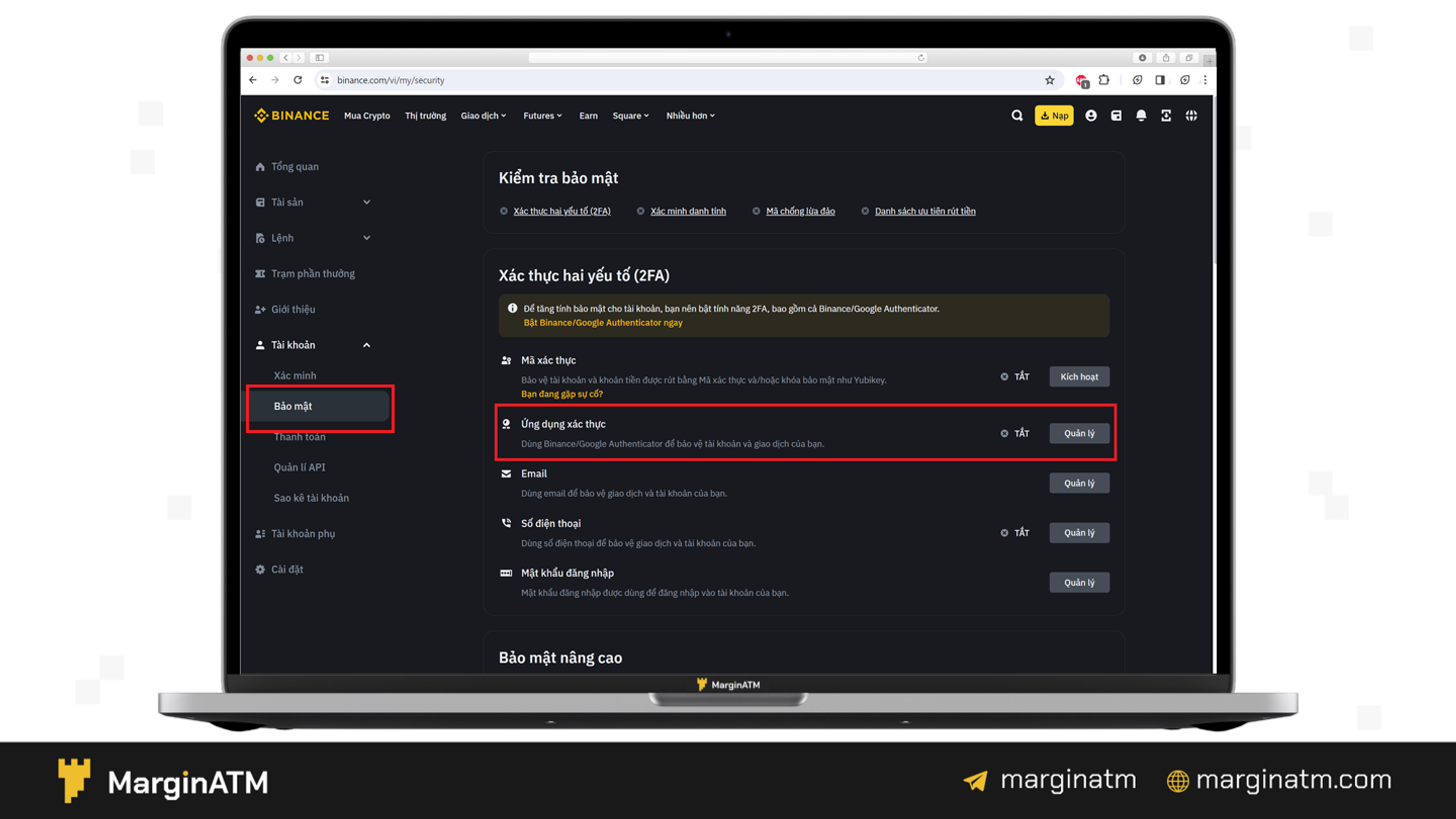
Task: Open the browser extensions puzzle icon
Action: (x=1104, y=80)
